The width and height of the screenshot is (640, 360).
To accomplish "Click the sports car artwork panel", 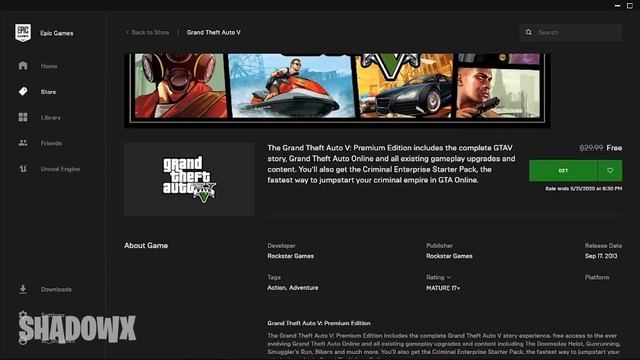I will [404, 86].
